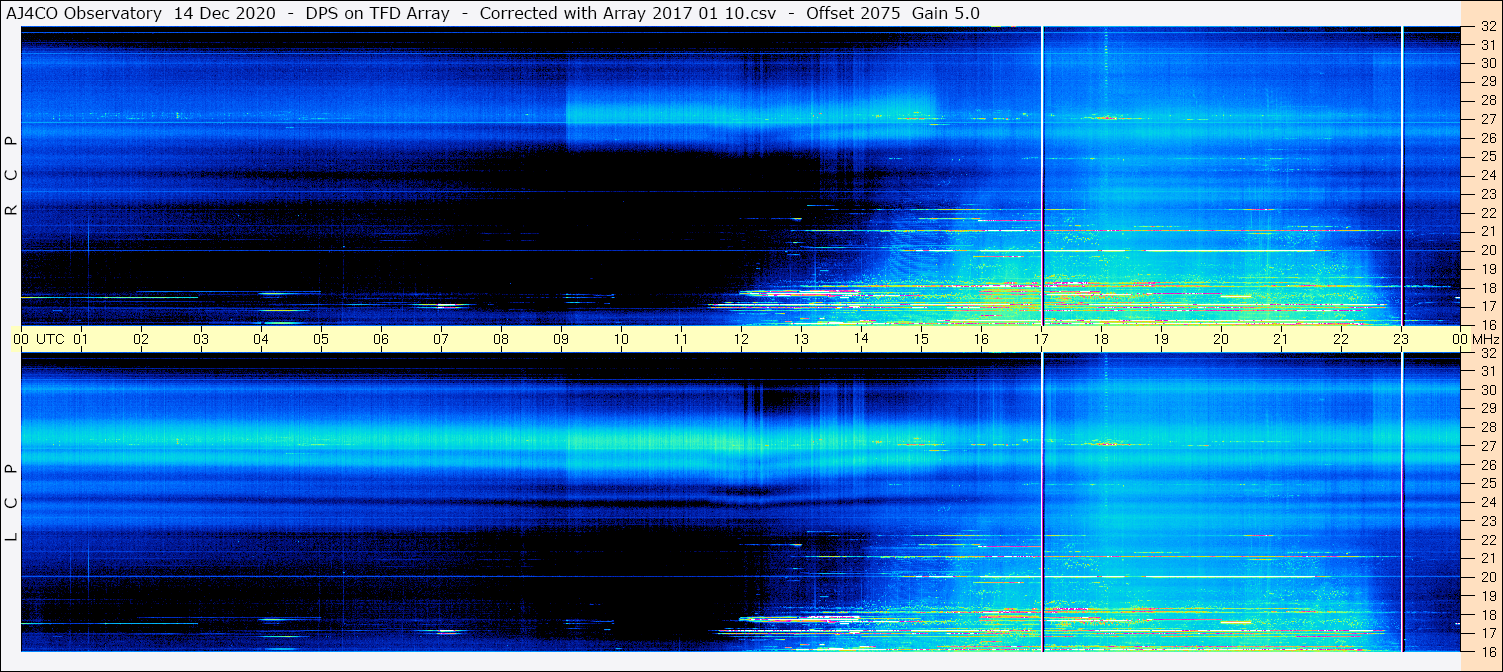Select the 22 hour tick on time axis
This screenshot has height=672, width=1503.
[1341, 339]
